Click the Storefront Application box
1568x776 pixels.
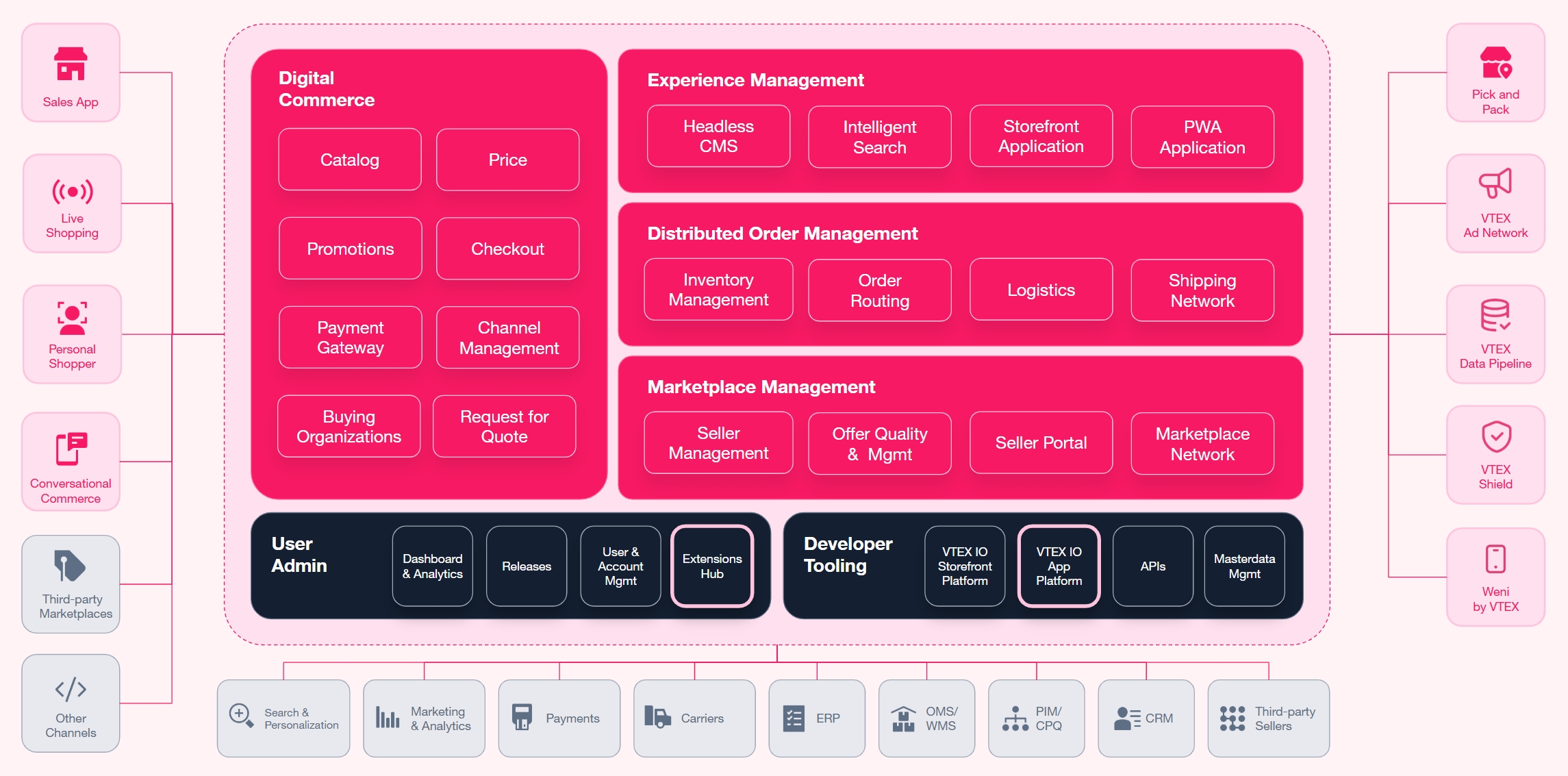[1041, 136]
